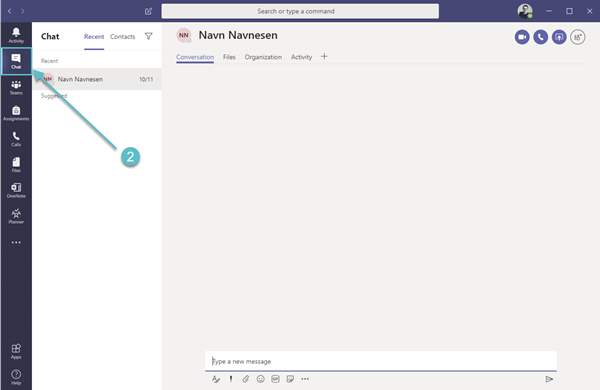
Task: Switch to the Contacts tab
Action: pos(122,37)
